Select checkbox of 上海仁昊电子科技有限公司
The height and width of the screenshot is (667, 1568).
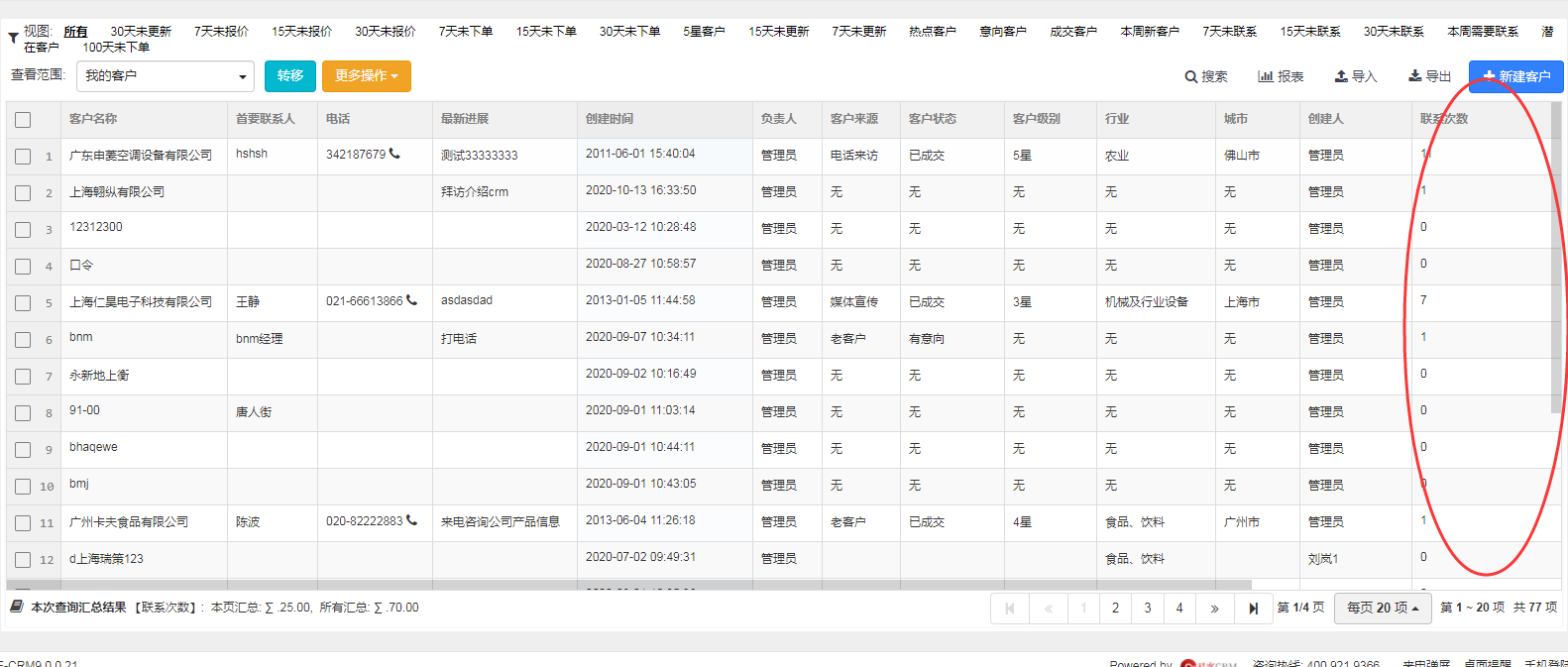tap(23, 303)
